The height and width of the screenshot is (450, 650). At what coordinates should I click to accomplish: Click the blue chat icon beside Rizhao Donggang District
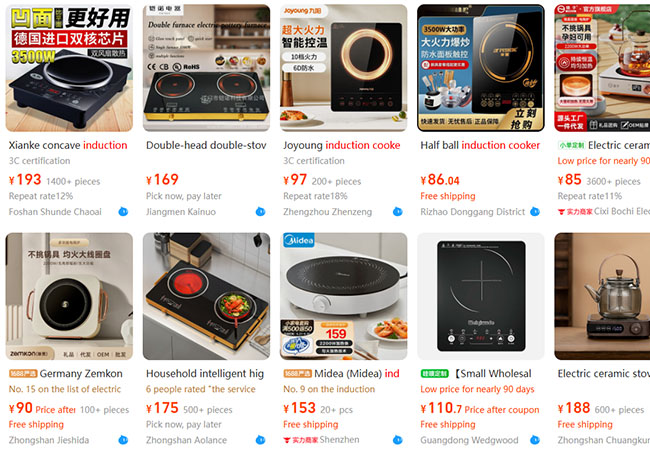click(535, 212)
